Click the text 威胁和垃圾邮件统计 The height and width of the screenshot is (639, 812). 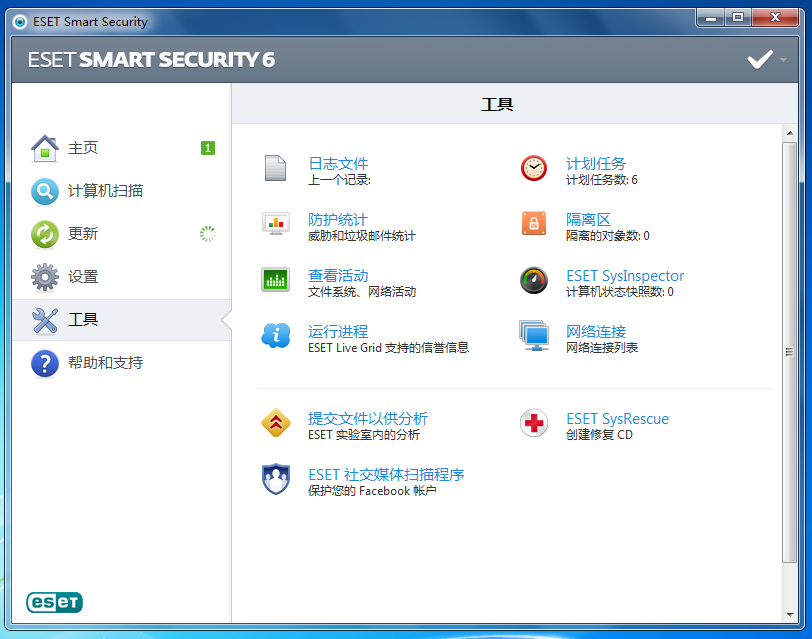pos(361,236)
